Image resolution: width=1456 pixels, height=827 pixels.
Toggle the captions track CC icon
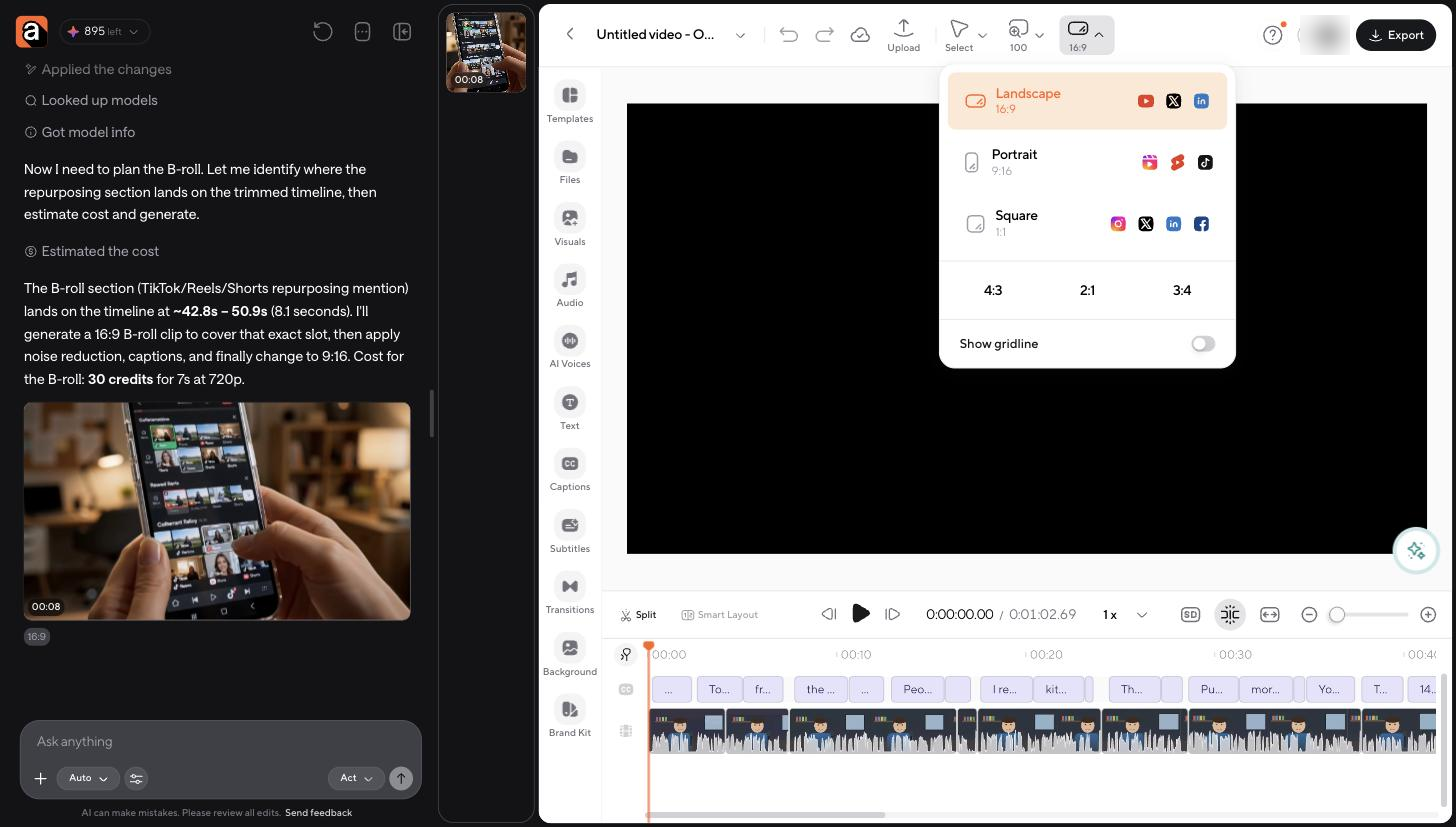tap(626, 689)
